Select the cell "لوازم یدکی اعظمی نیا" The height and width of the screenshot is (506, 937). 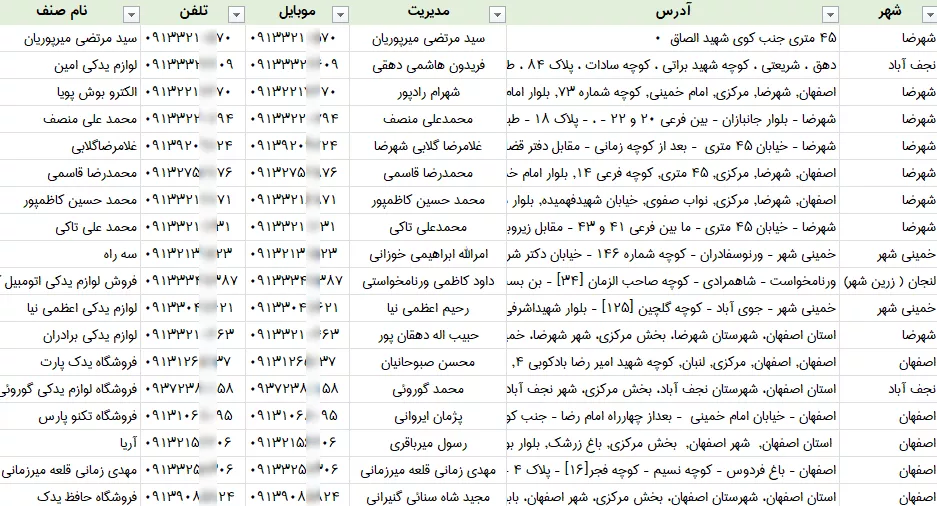pyautogui.click(x=70, y=308)
